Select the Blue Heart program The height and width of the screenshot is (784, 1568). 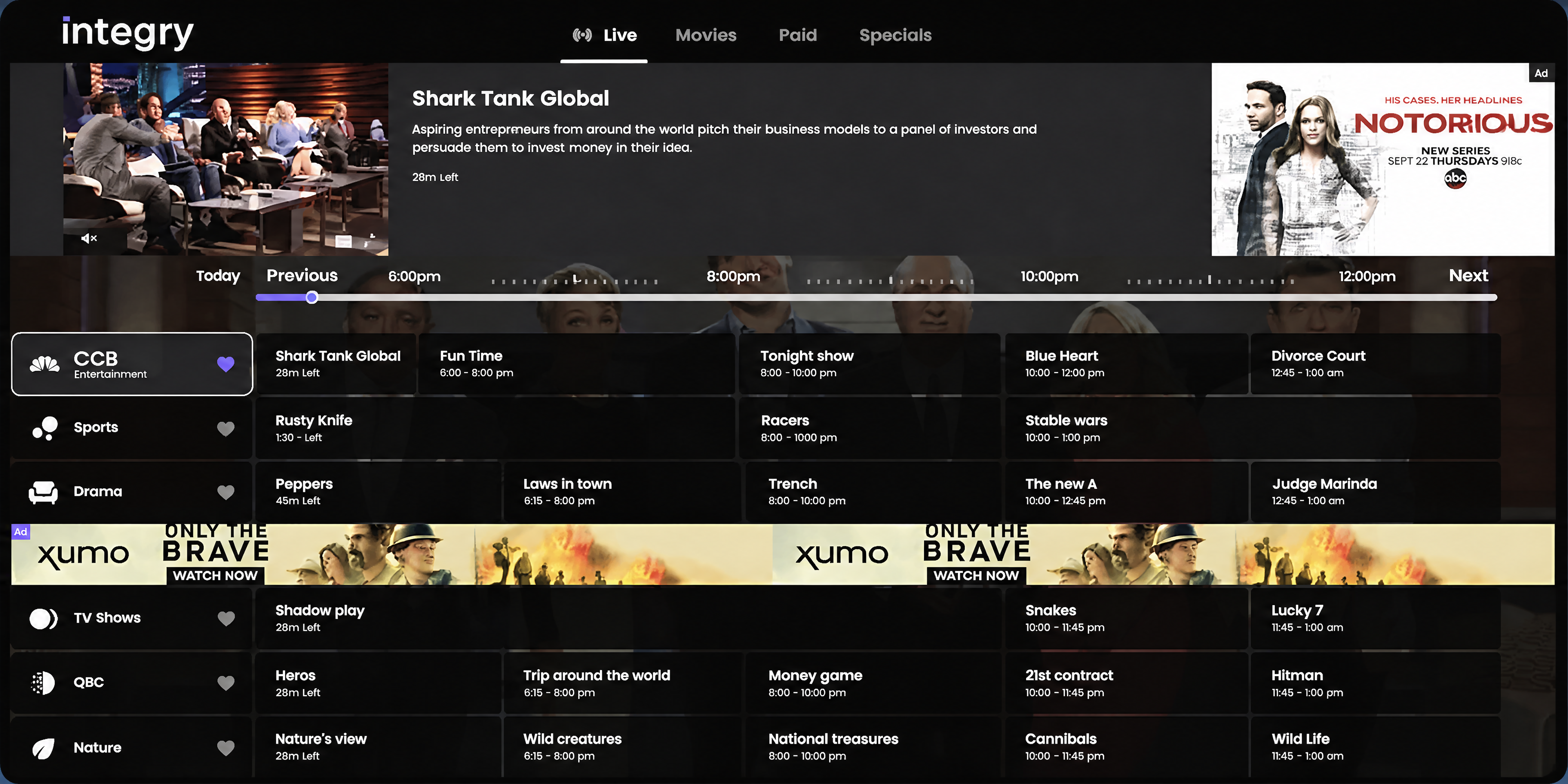click(1126, 364)
